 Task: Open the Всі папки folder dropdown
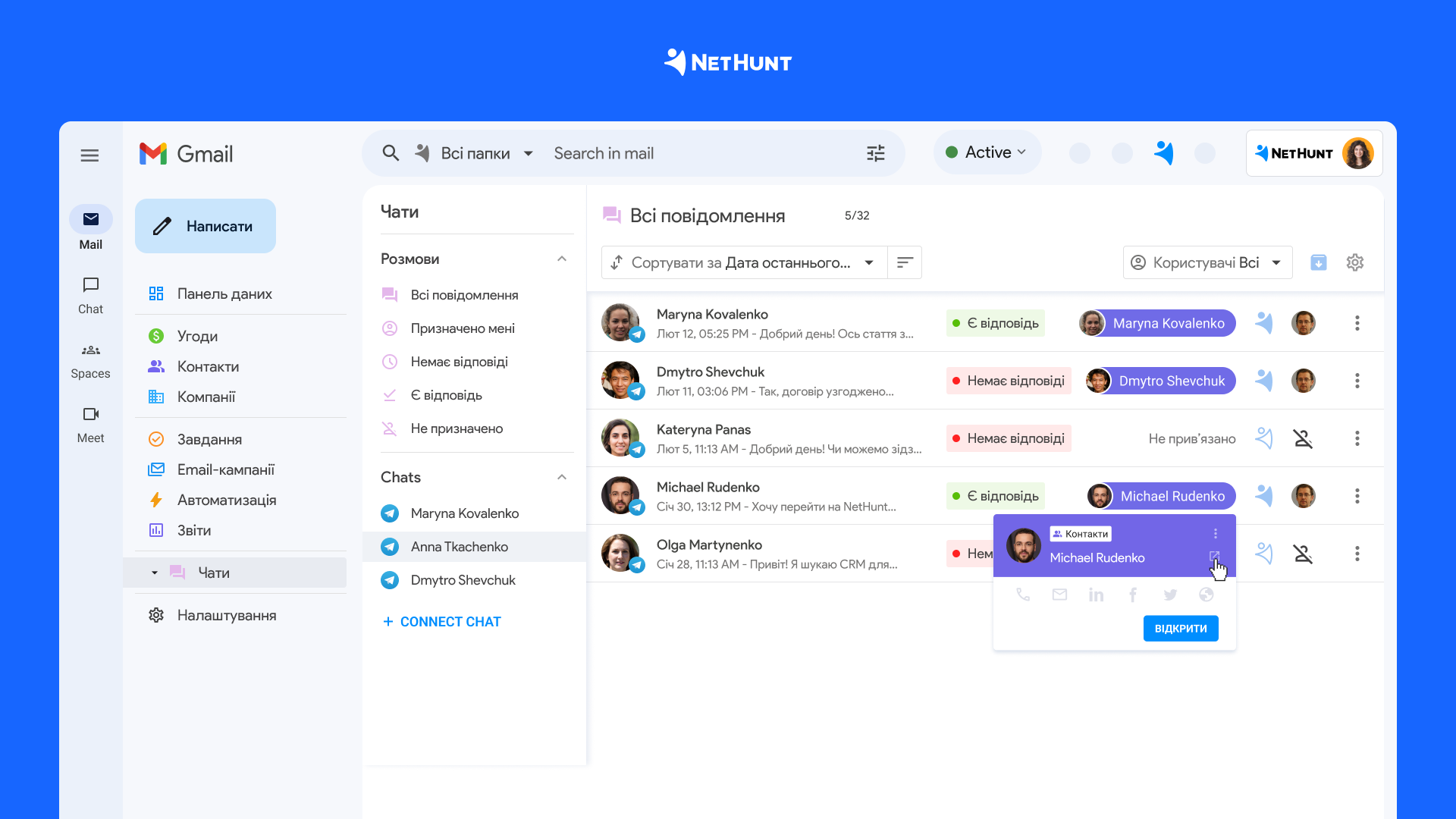point(476,153)
